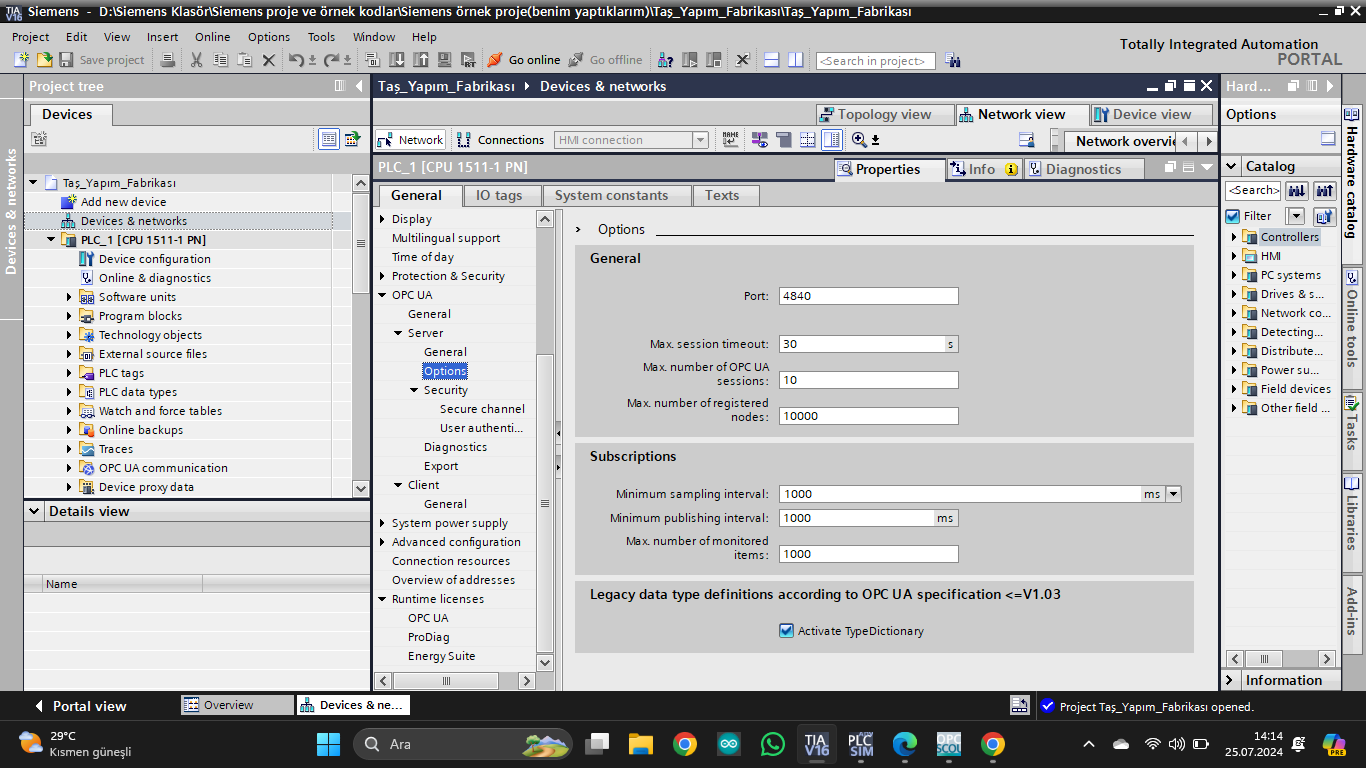The image size is (1366, 768).
Task: Click the Show address labels NAME icon
Action: (731, 140)
